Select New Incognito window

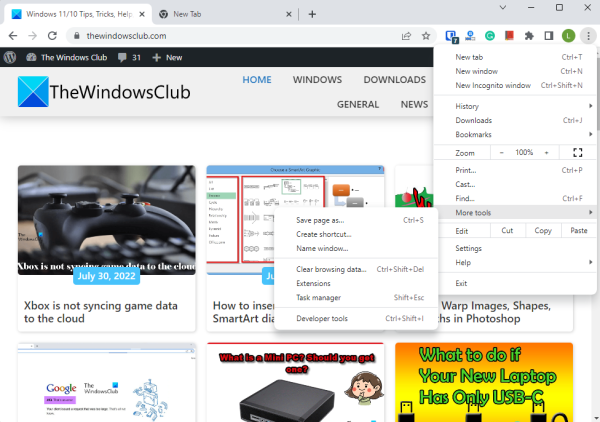point(515,85)
